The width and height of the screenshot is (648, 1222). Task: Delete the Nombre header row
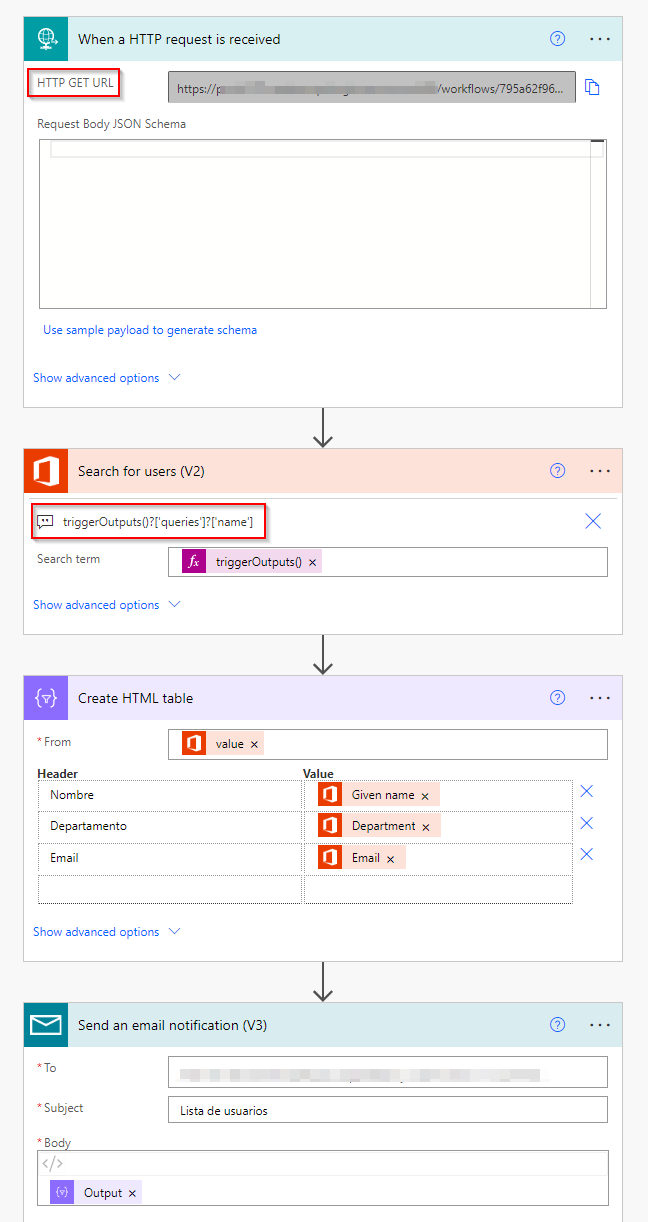587,791
